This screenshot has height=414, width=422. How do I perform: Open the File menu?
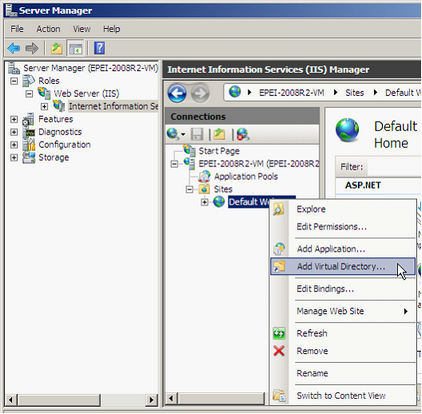pyautogui.click(x=17, y=29)
